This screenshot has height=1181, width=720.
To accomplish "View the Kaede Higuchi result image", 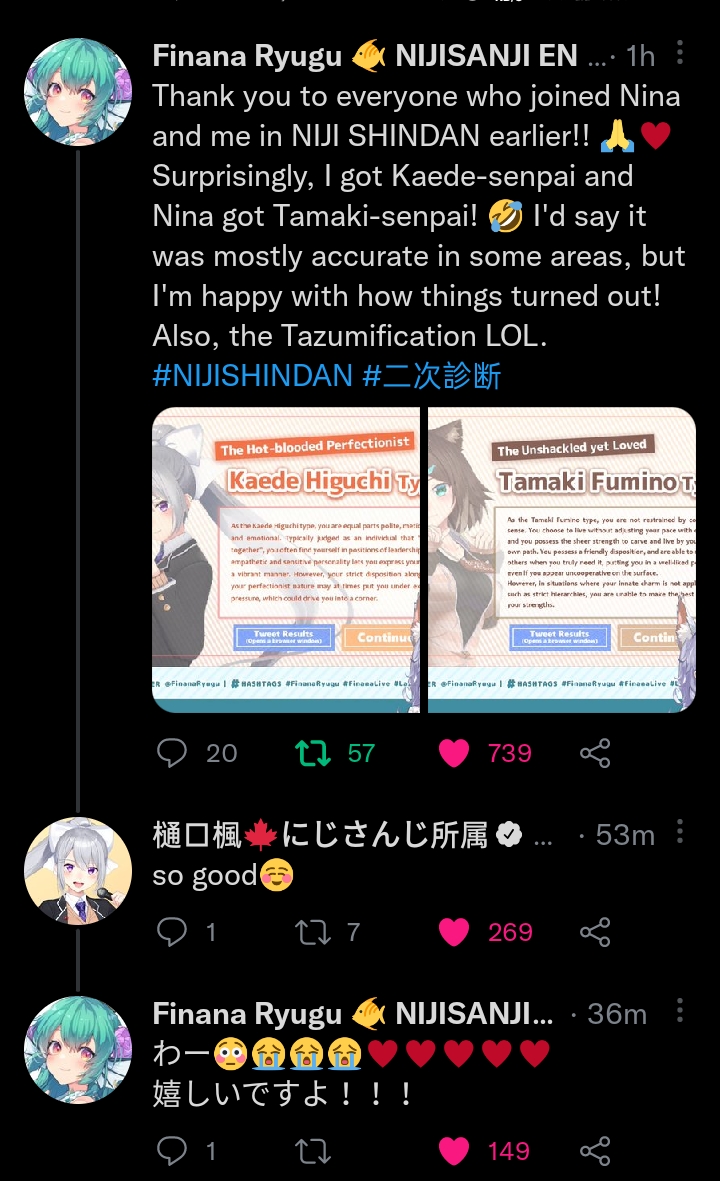I will [x=286, y=560].
